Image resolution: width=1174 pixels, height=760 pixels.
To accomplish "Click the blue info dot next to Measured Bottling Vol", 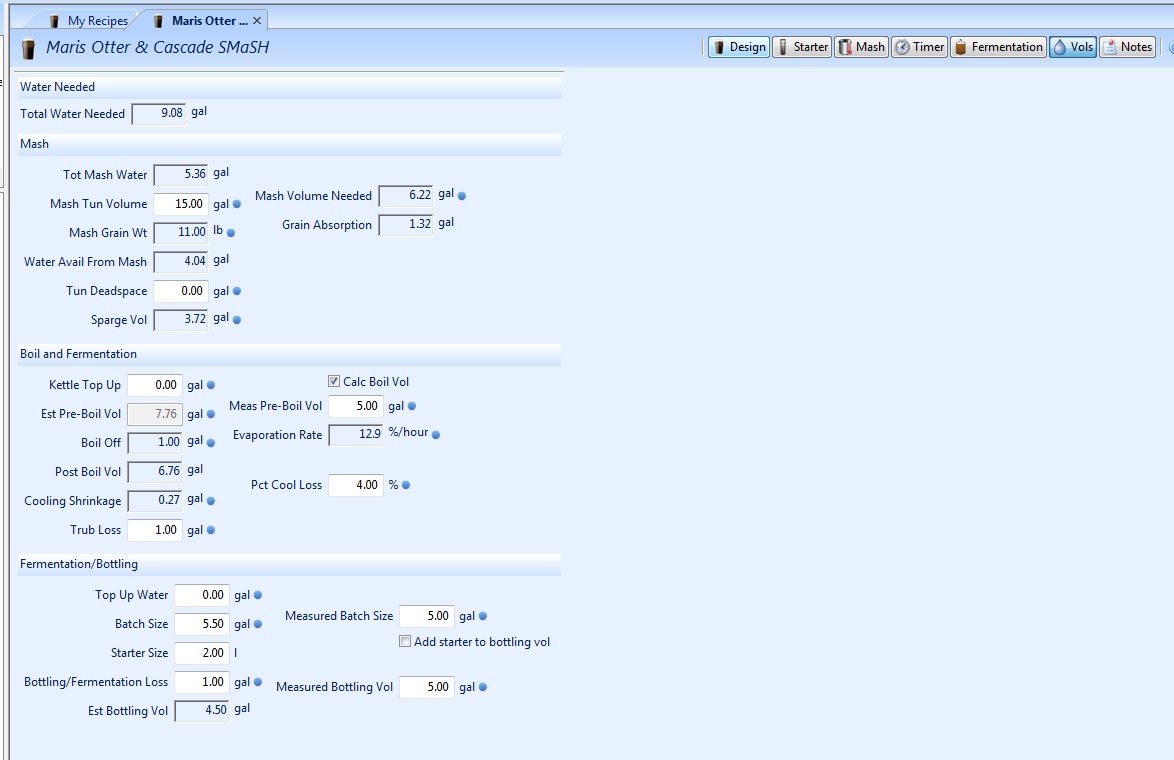I will 483,687.
